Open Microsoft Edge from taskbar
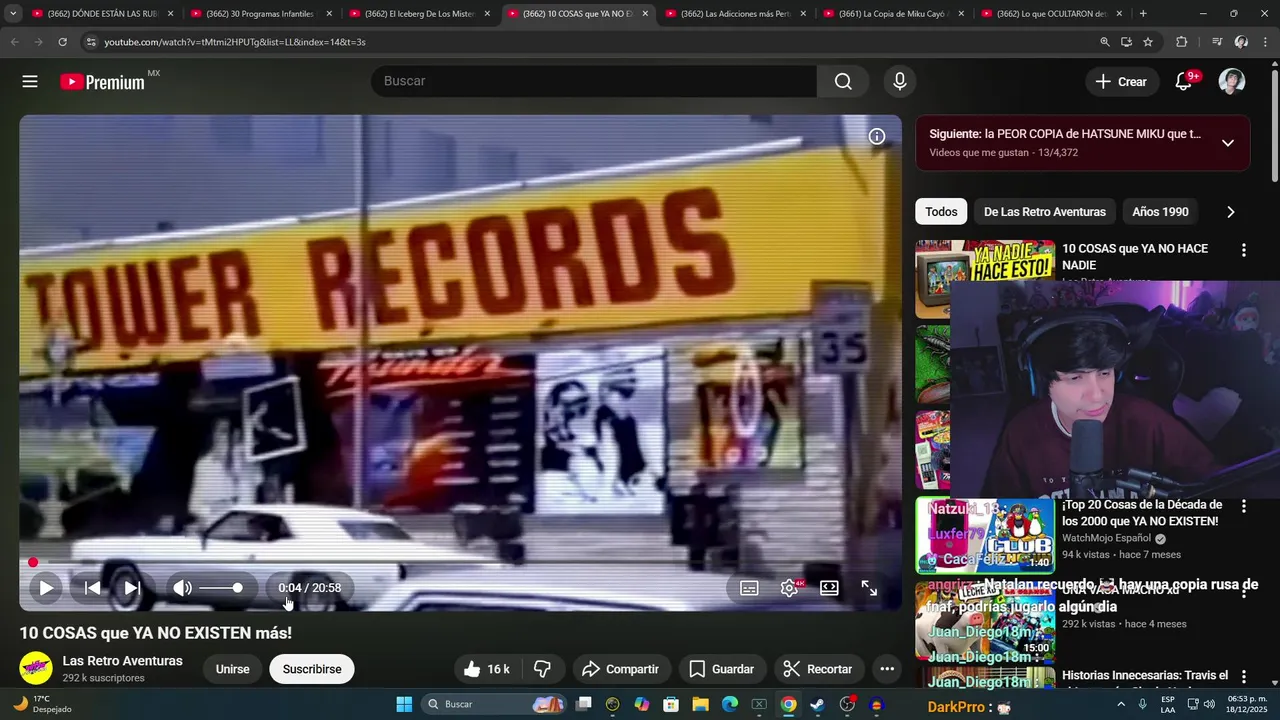This screenshot has width=1280, height=720. [x=730, y=704]
